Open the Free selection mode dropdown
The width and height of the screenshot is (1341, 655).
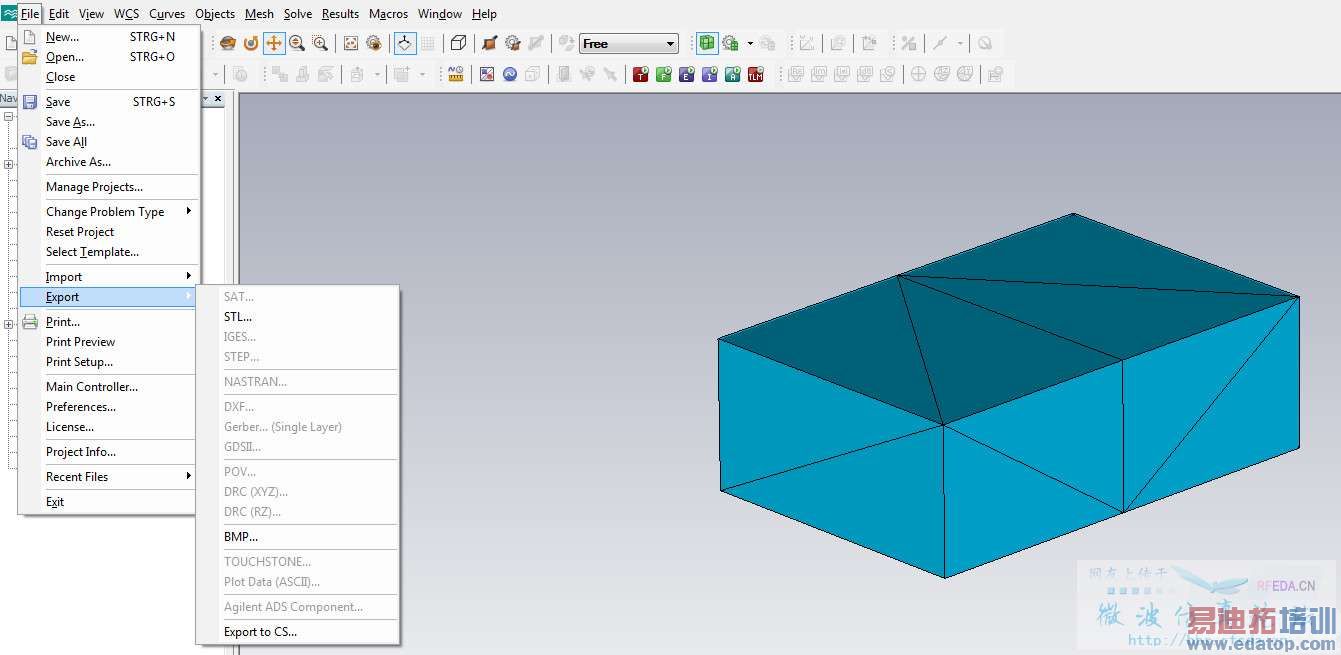[670, 44]
